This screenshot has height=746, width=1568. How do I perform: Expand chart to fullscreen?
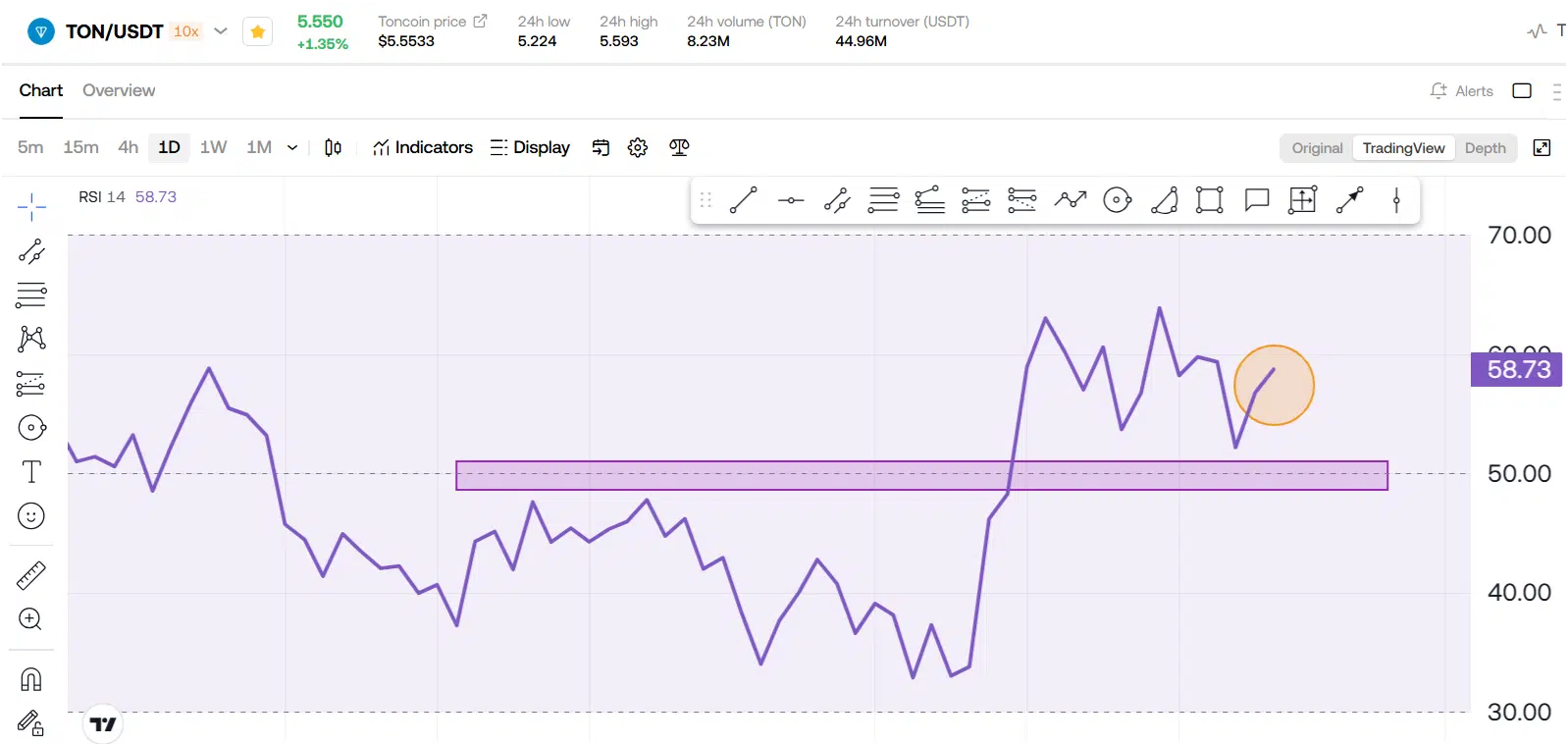click(1542, 148)
